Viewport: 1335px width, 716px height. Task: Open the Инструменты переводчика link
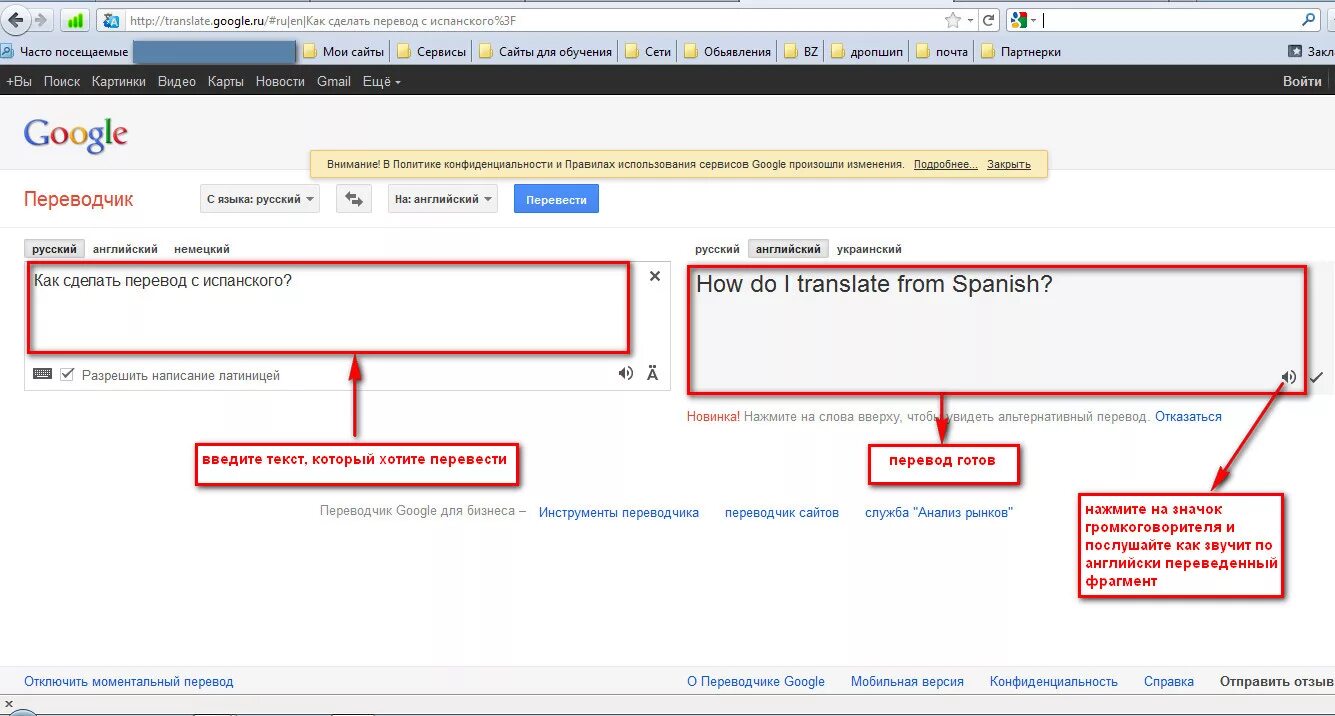(x=619, y=512)
